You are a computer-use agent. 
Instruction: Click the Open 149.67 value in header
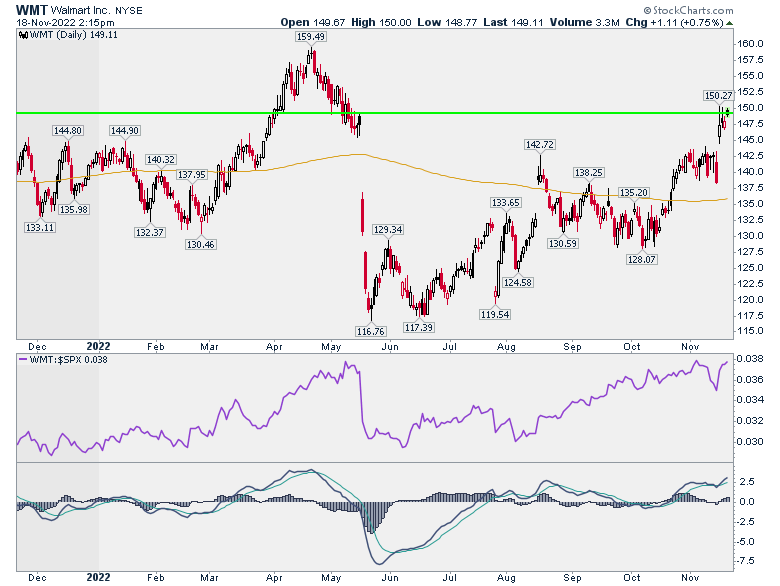pos(312,22)
